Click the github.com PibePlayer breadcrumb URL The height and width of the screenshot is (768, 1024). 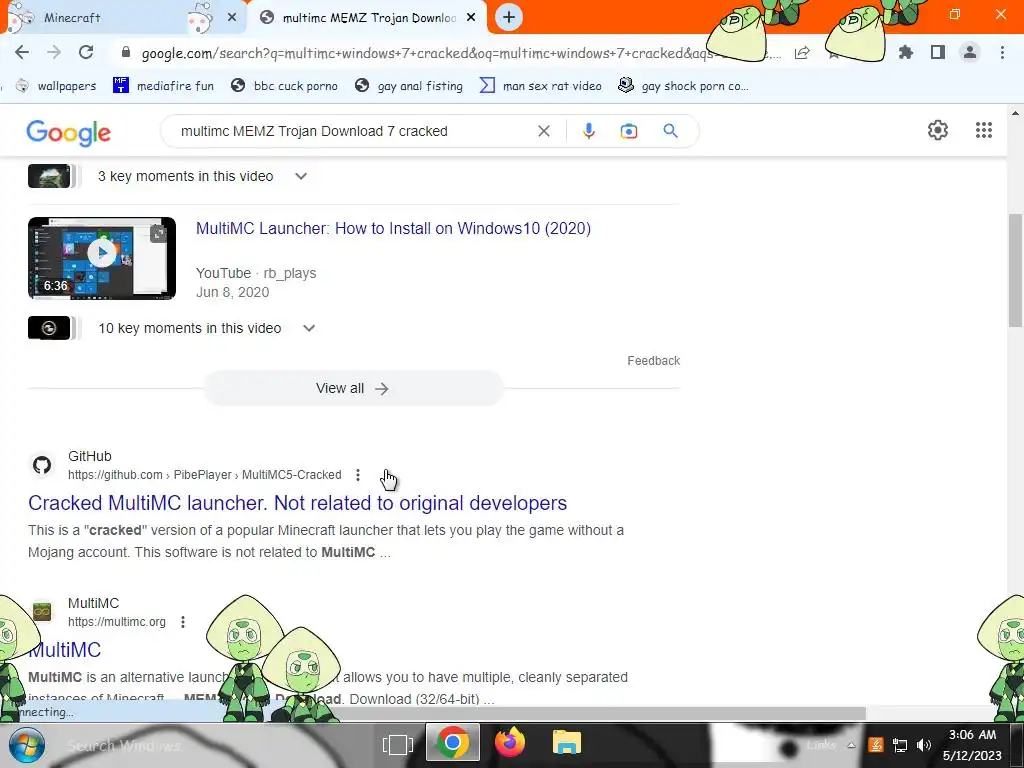coord(204,475)
